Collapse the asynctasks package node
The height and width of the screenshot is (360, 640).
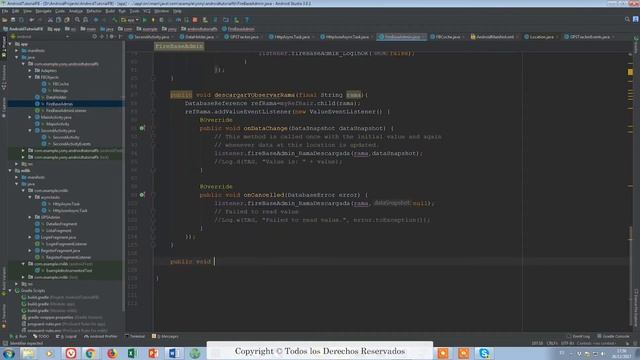click(x=30, y=197)
